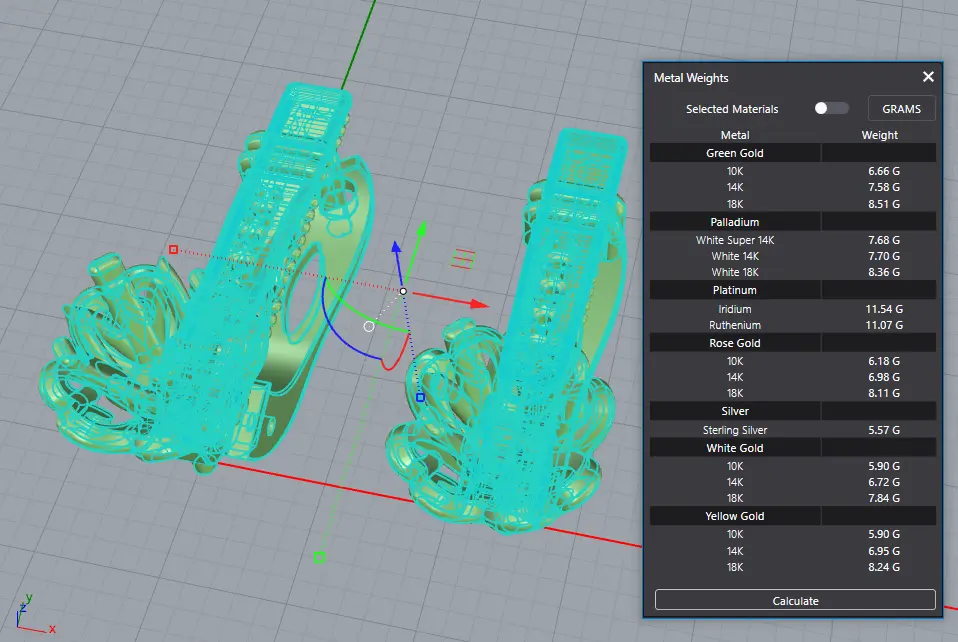Click the 7.68 G weight value
The image size is (958, 642).
click(x=883, y=240)
